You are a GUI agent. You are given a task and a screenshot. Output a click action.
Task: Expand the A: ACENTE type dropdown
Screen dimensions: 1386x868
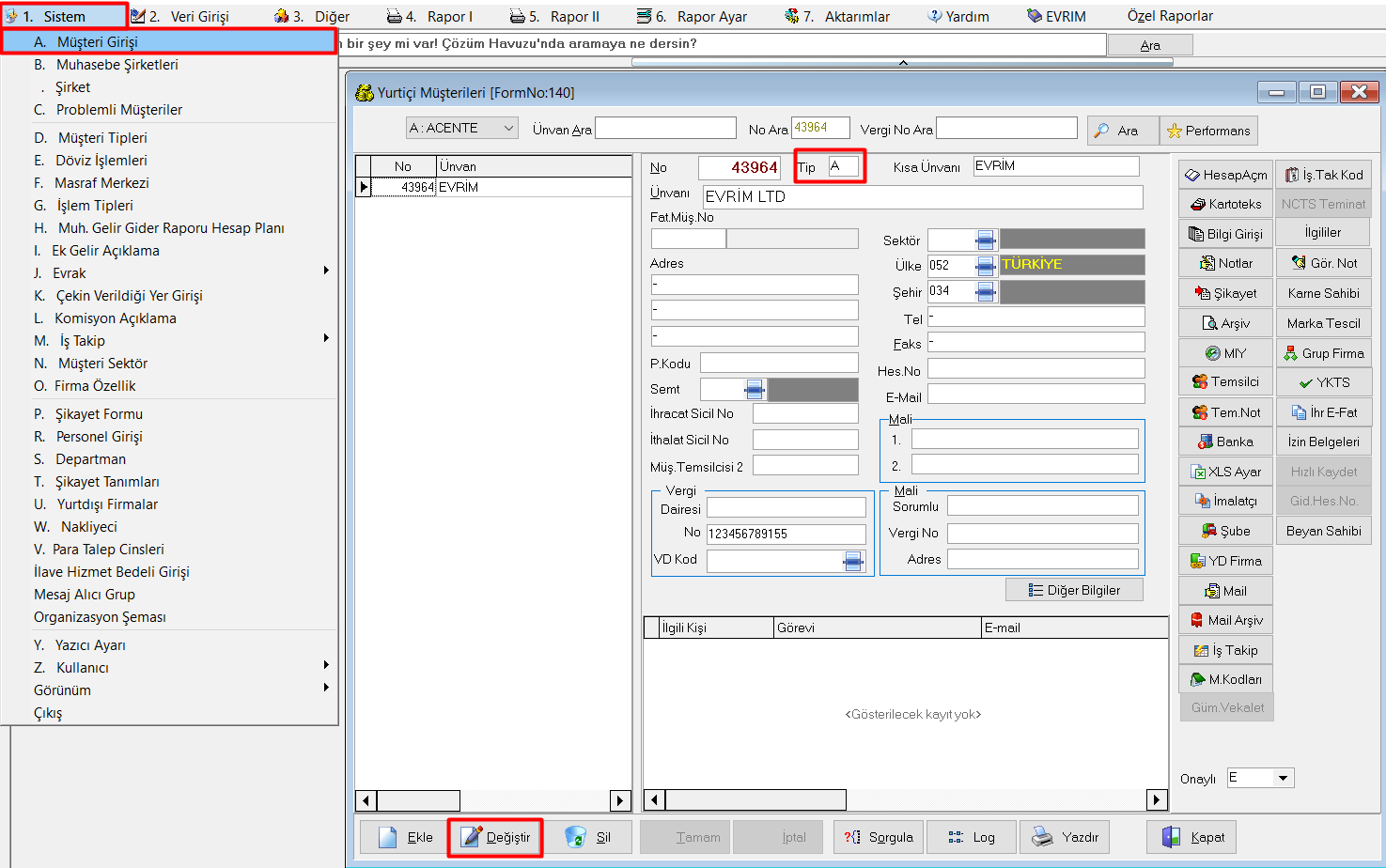[x=508, y=128]
